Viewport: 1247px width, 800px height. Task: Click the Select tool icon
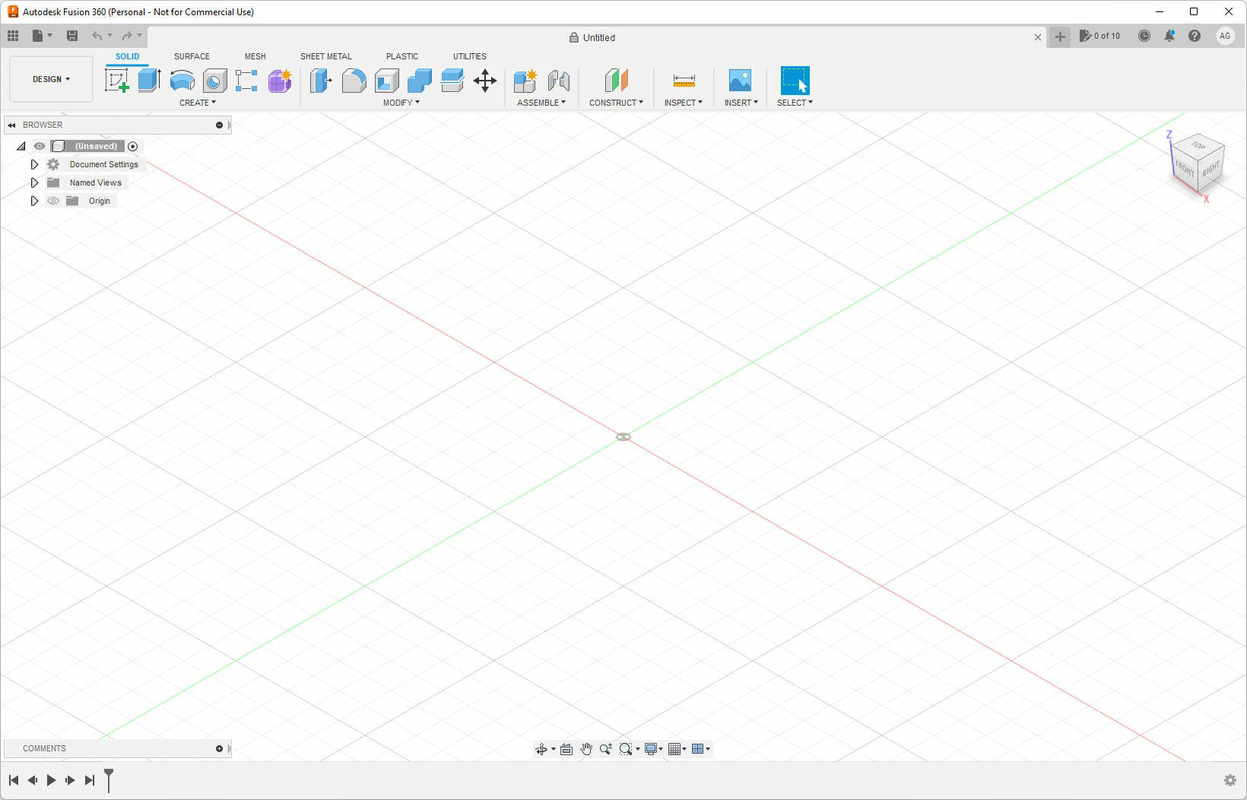tap(795, 81)
